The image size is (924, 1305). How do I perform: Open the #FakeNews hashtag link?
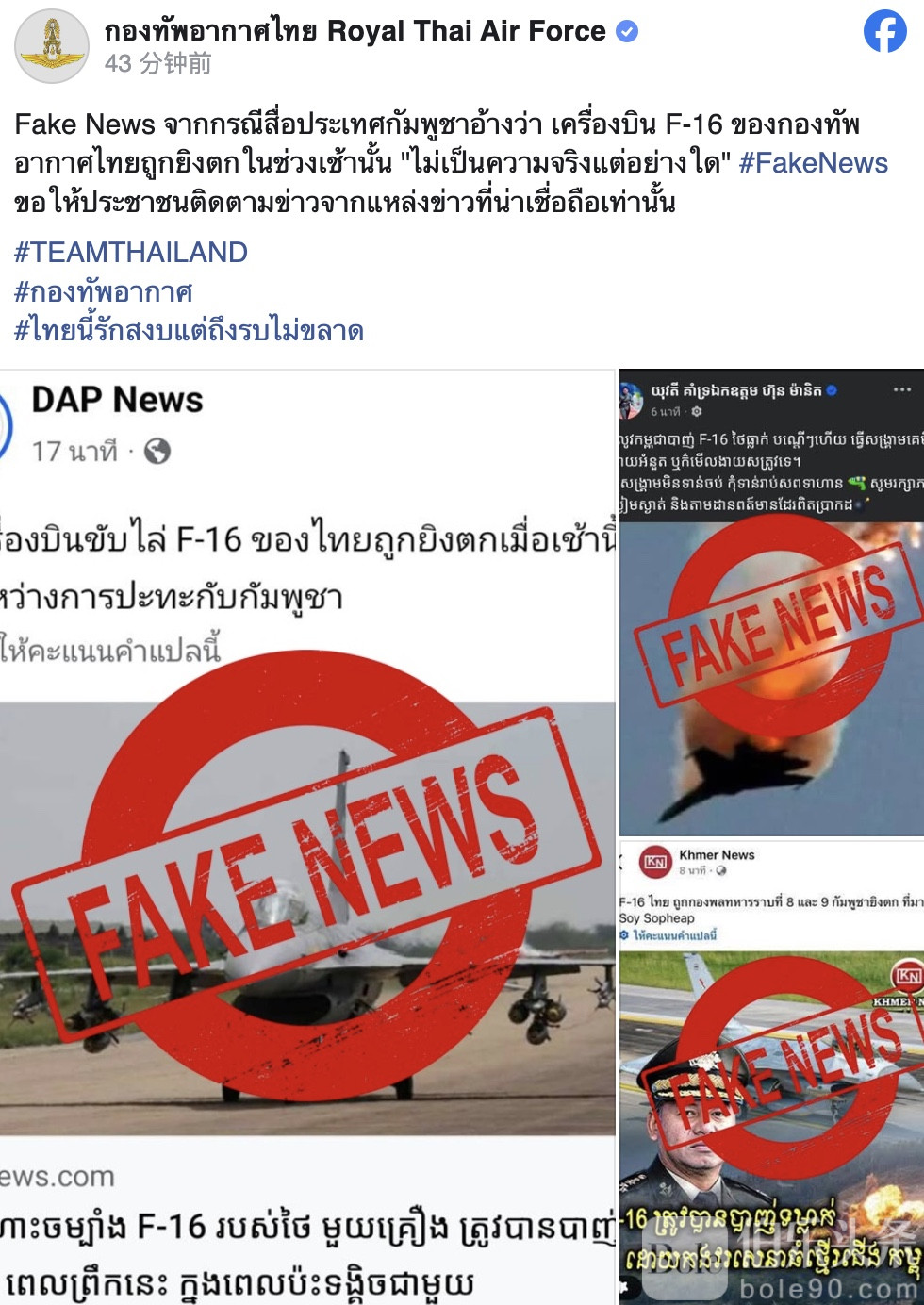click(x=813, y=163)
